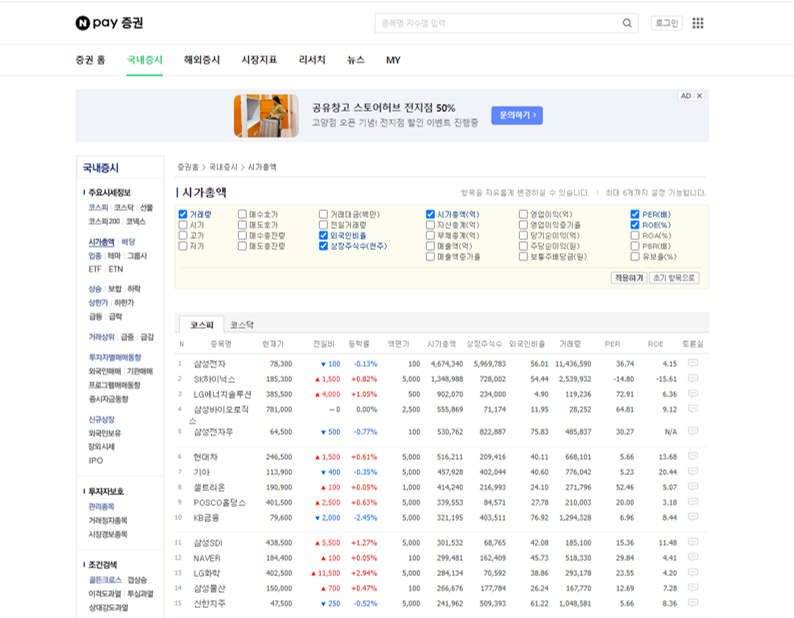Click the 적용하기 button
Image resolution: width=794 pixels, height=618 pixels.
(x=628, y=278)
